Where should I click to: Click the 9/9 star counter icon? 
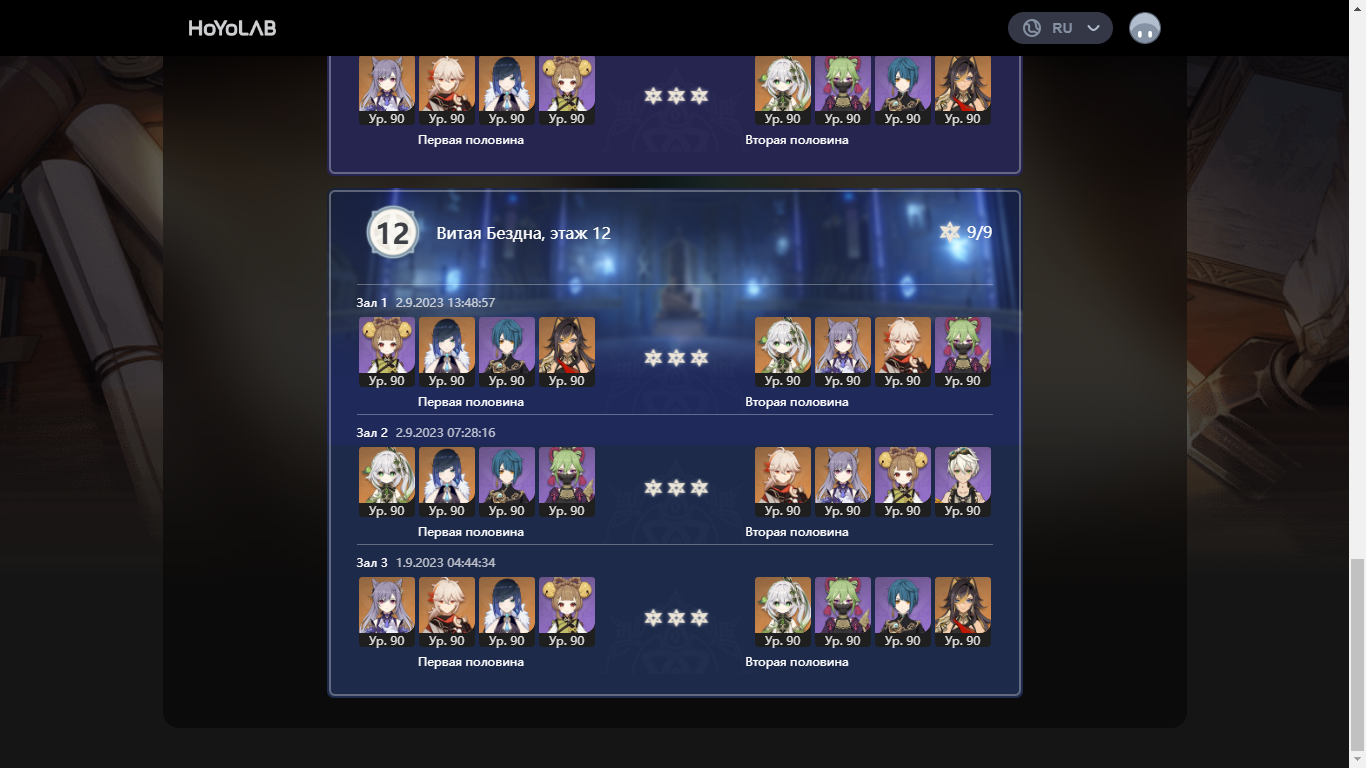[950, 232]
